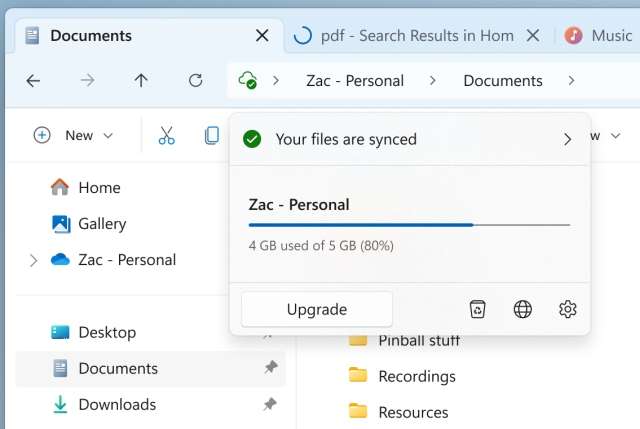Viewport: 640px width, 429px height.
Task: Click the Refresh button
Action: 196,80
